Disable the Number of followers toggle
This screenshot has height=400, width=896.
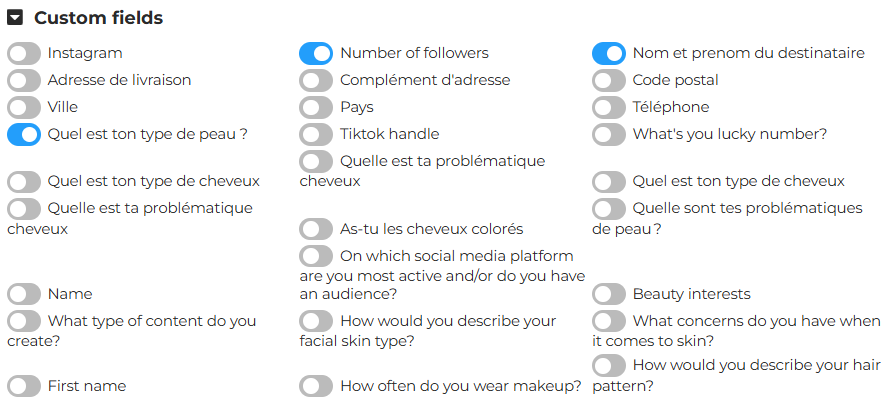316,53
